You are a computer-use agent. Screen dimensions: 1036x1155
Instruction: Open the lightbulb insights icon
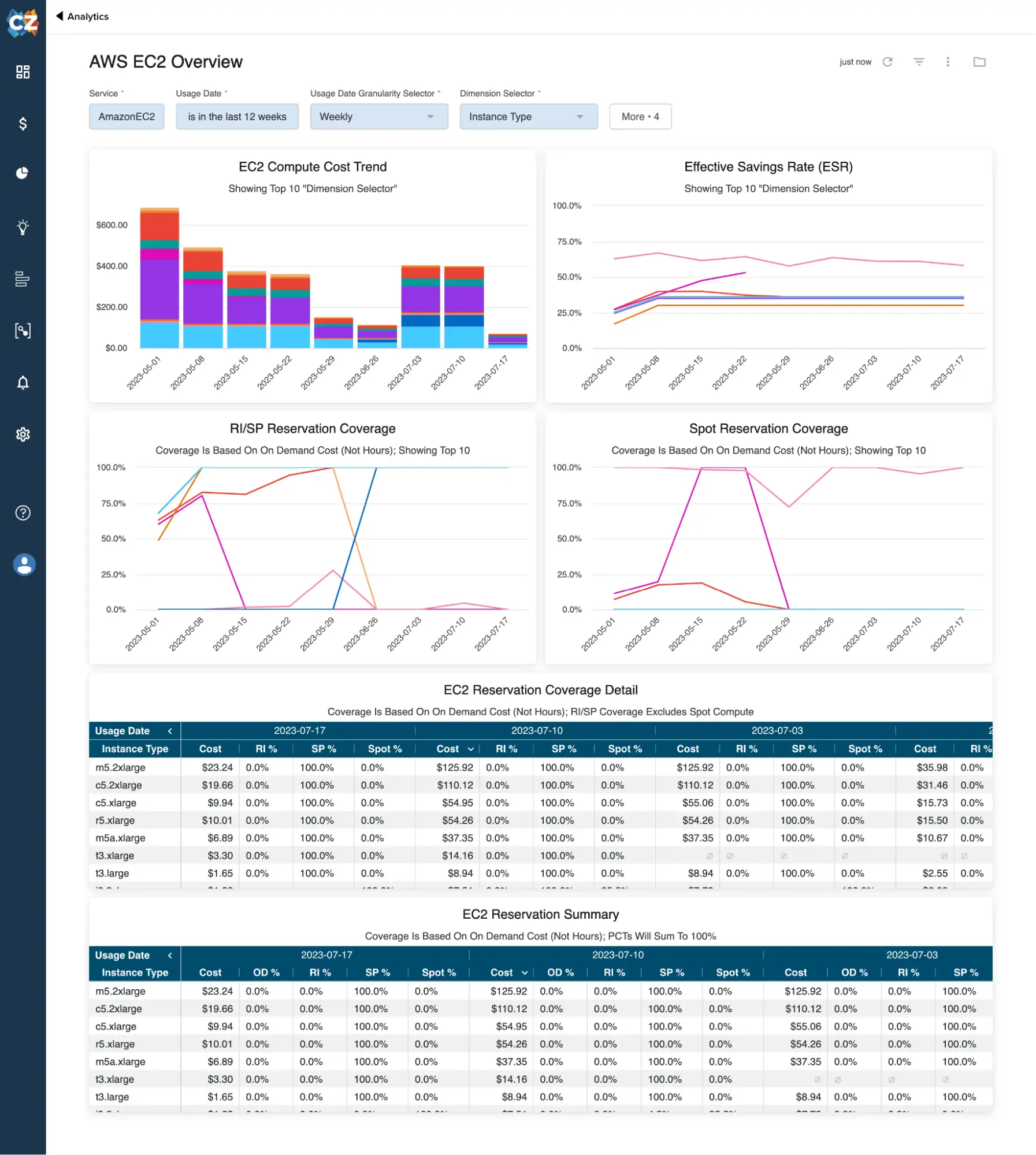tap(23, 227)
